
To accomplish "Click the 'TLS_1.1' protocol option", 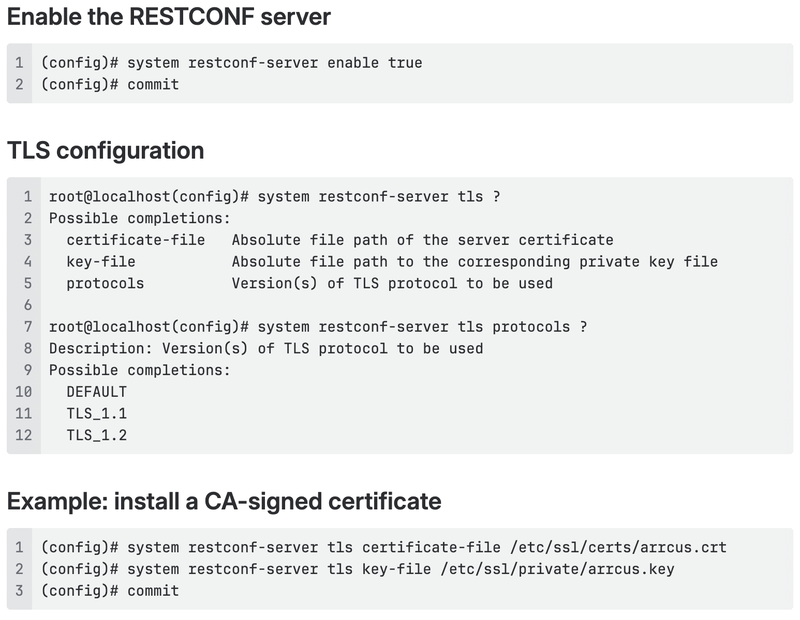I will 96,413.
